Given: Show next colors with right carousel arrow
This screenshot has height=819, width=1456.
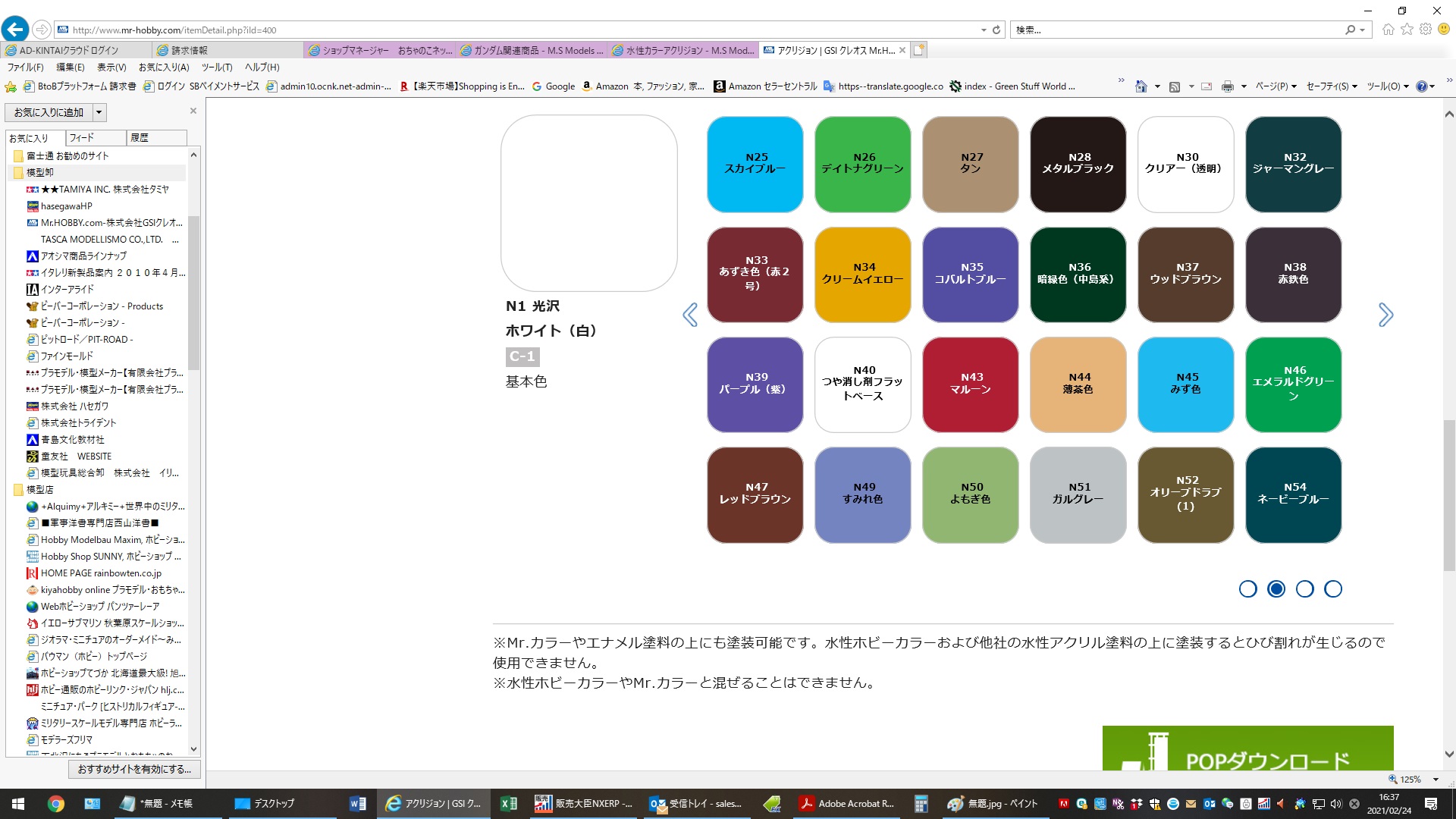Looking at the screenshot, I should coord(1385,315).
